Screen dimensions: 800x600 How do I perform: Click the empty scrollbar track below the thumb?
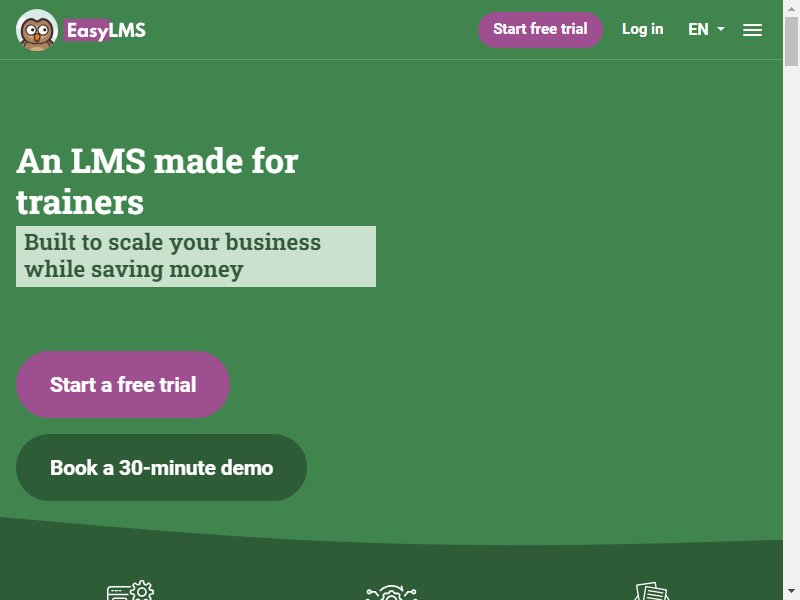click(x=791, y=327)
